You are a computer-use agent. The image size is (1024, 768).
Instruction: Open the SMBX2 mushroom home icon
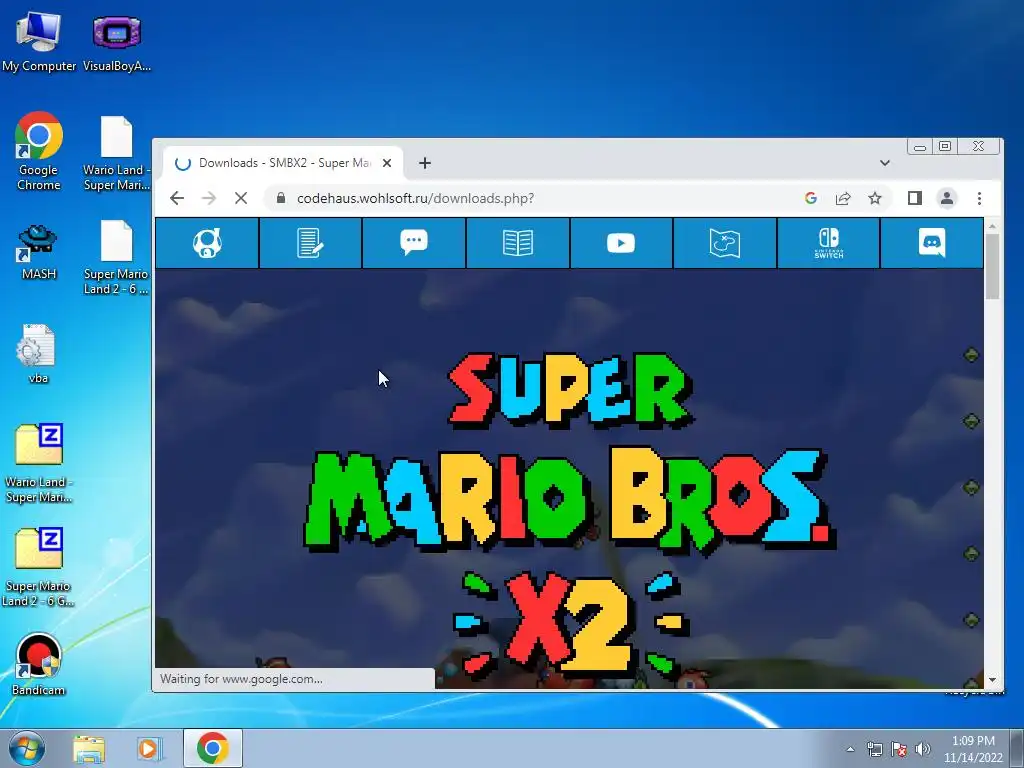click(207, 243)
